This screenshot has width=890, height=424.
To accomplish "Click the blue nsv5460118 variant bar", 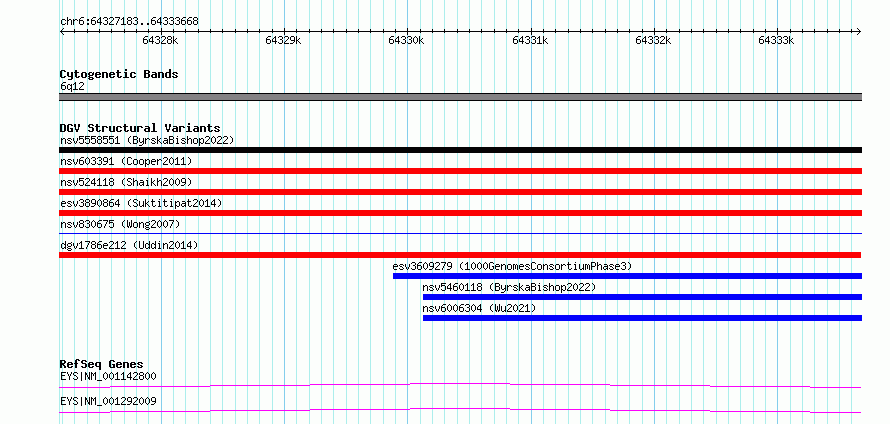I will 643,297.
